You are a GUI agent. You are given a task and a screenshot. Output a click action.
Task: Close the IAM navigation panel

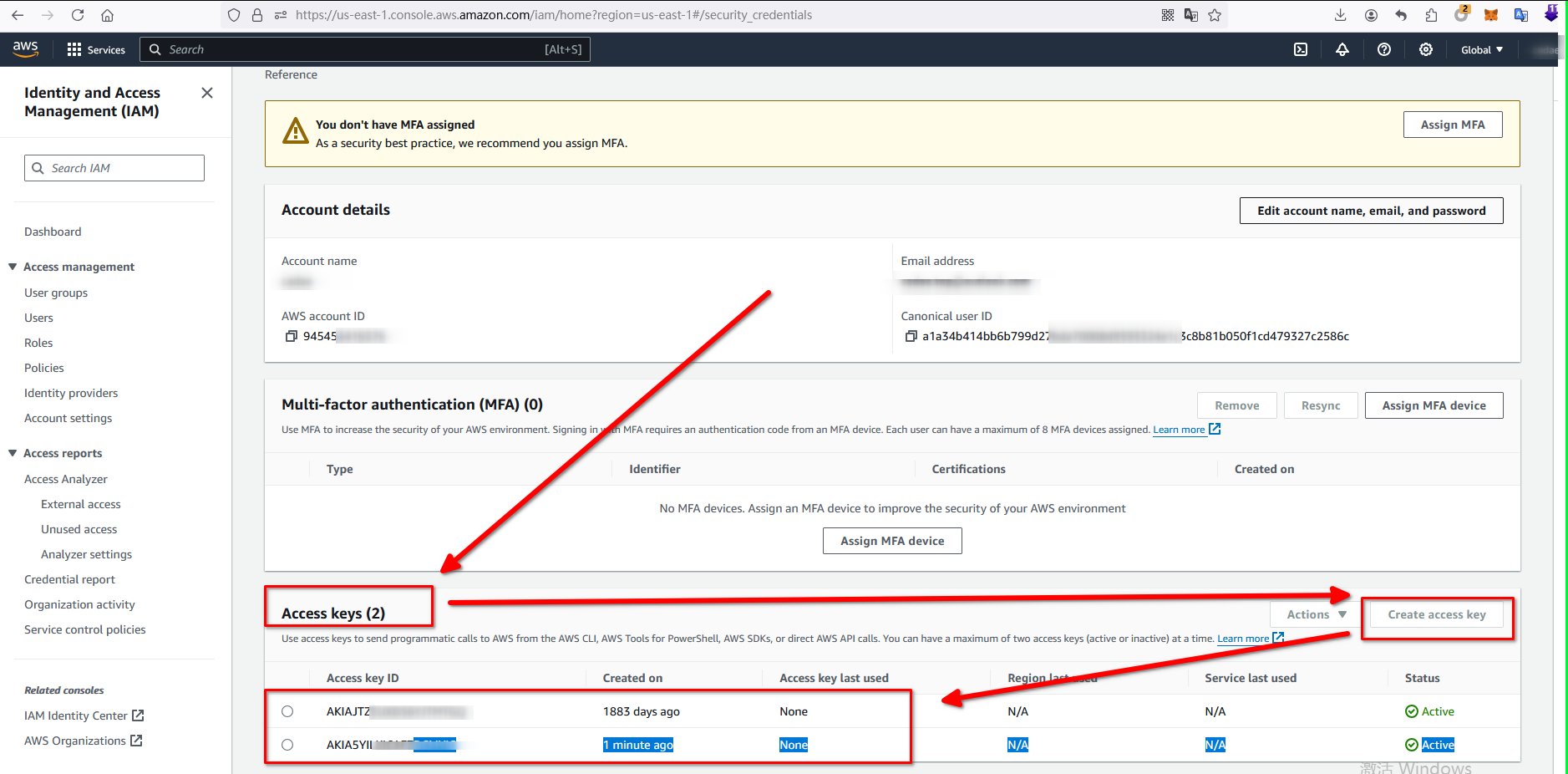(207, 93)
